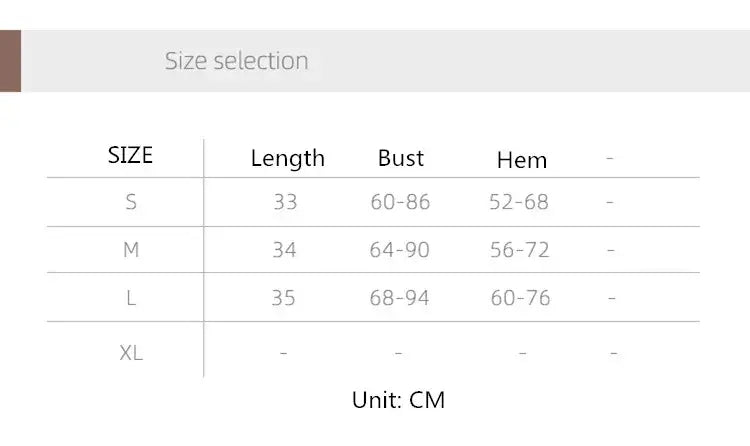The image size is (750, 446).
Task: Click the brown accent bar beside heading
Action: (x=10, y=61)
